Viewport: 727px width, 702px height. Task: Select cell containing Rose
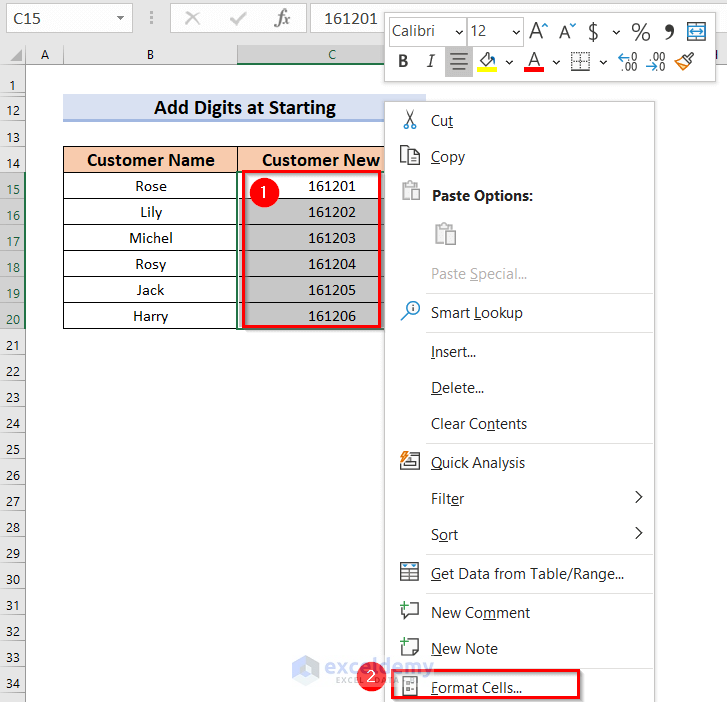click(150, 186)
